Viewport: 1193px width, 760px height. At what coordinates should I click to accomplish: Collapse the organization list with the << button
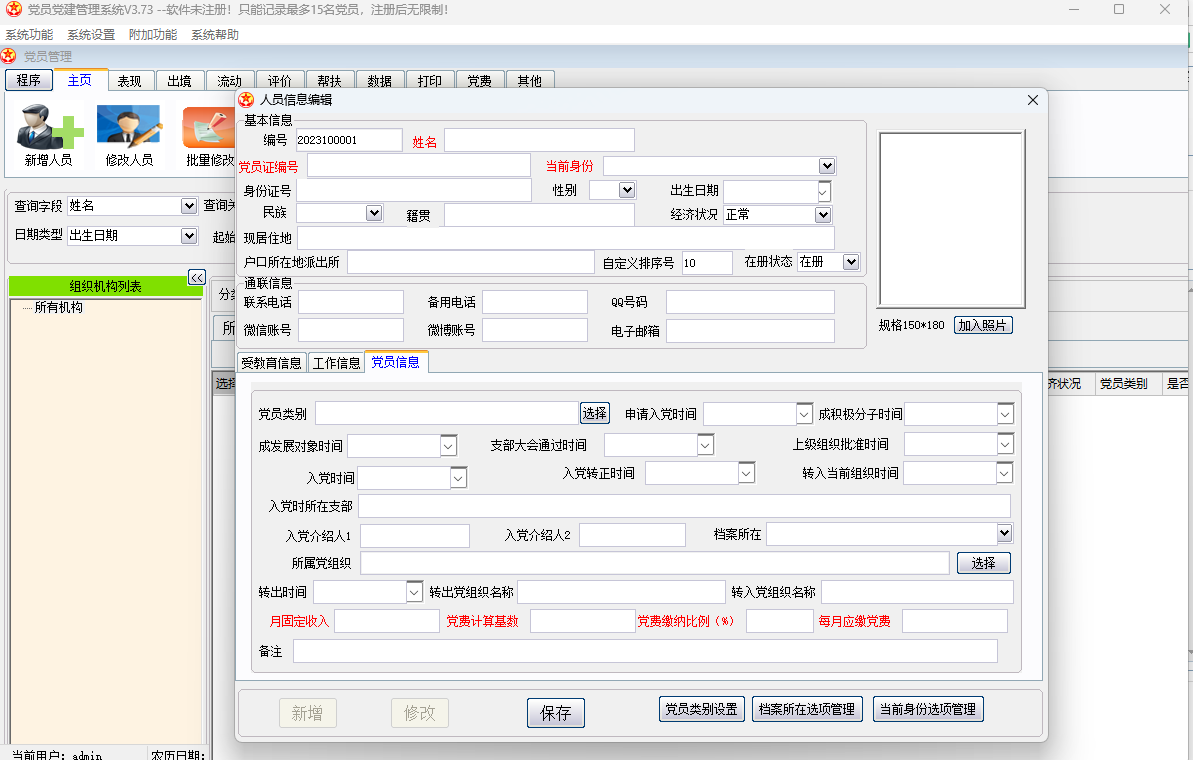tap(196, 278)
